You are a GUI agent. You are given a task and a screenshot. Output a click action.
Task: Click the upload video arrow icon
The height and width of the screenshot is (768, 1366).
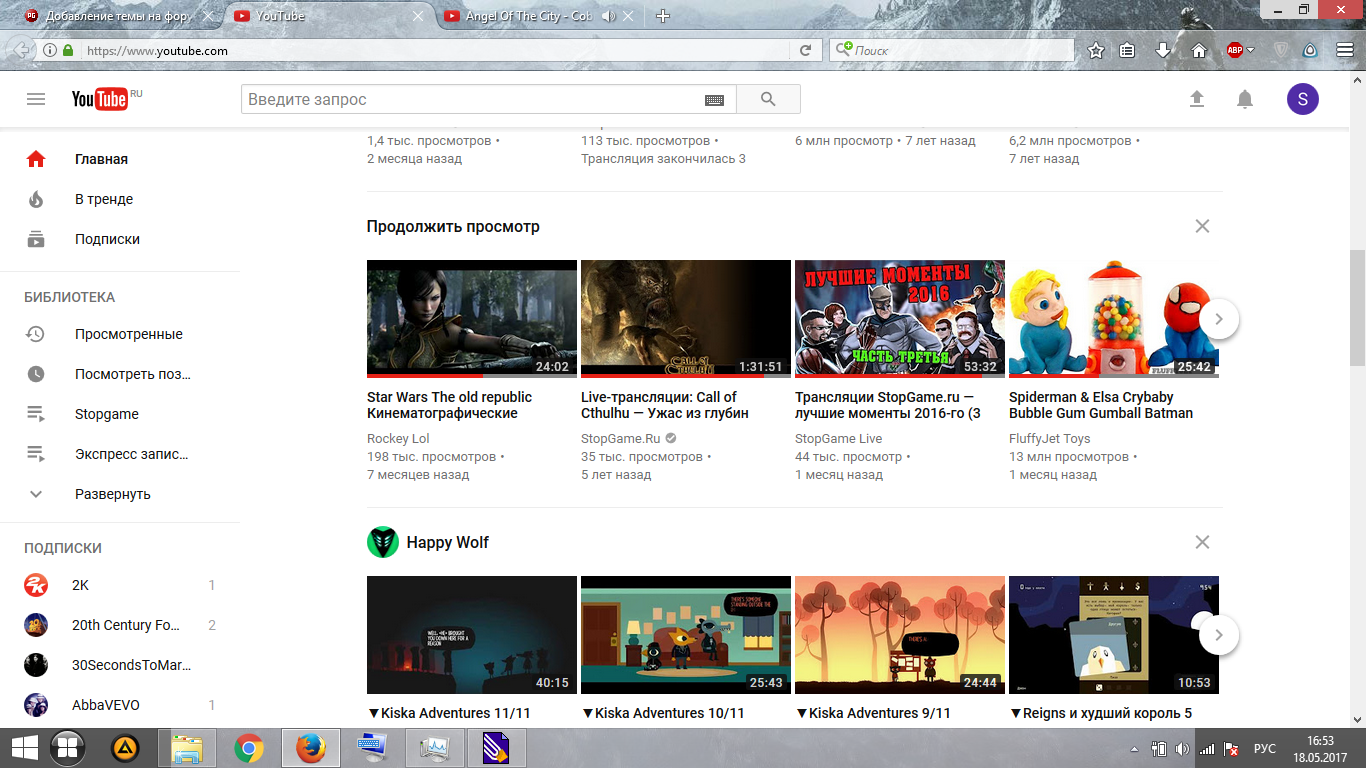click(x=1196, y=99)
